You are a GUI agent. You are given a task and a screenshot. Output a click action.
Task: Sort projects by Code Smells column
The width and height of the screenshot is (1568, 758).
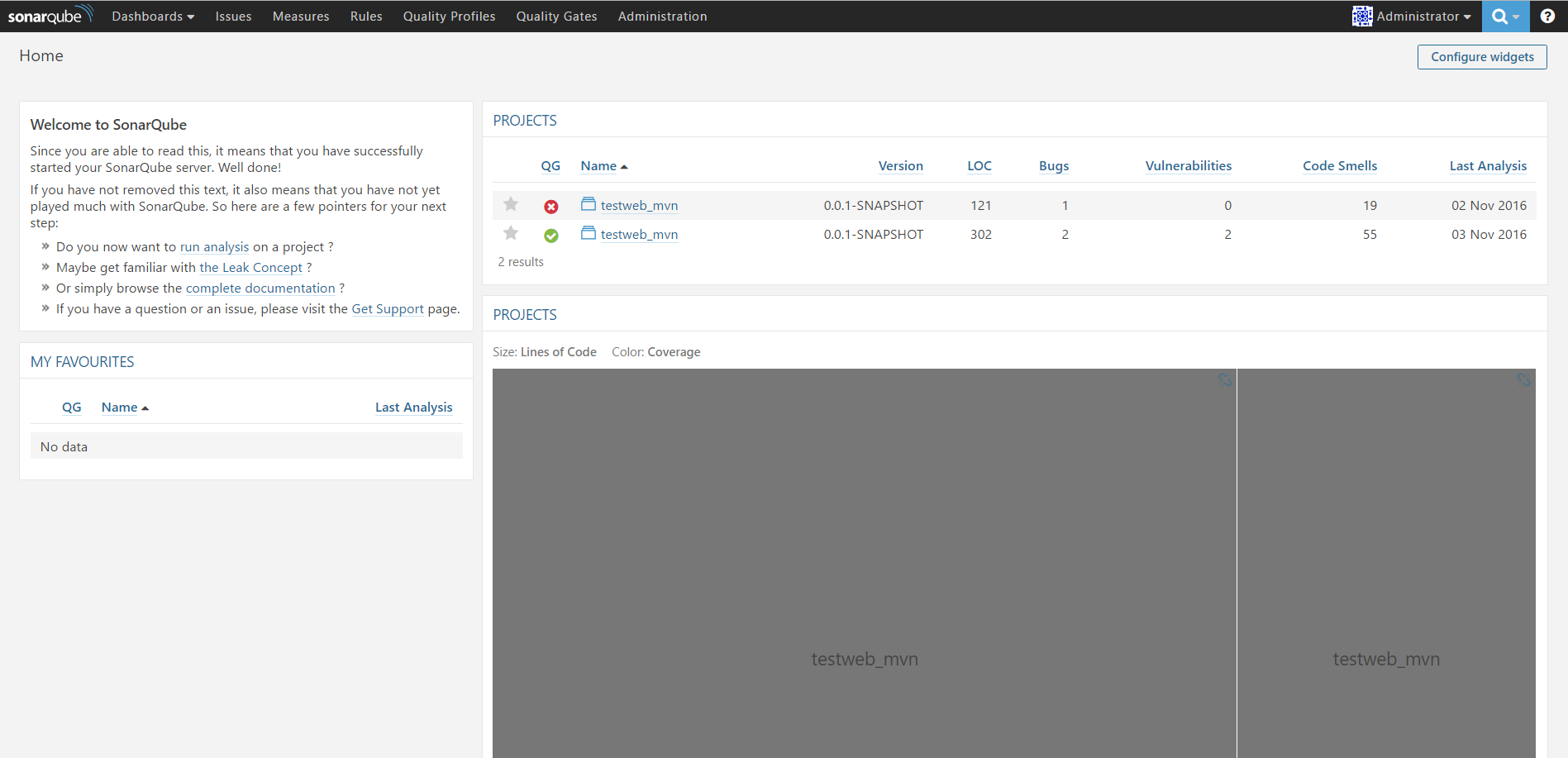pos(1340,166)
